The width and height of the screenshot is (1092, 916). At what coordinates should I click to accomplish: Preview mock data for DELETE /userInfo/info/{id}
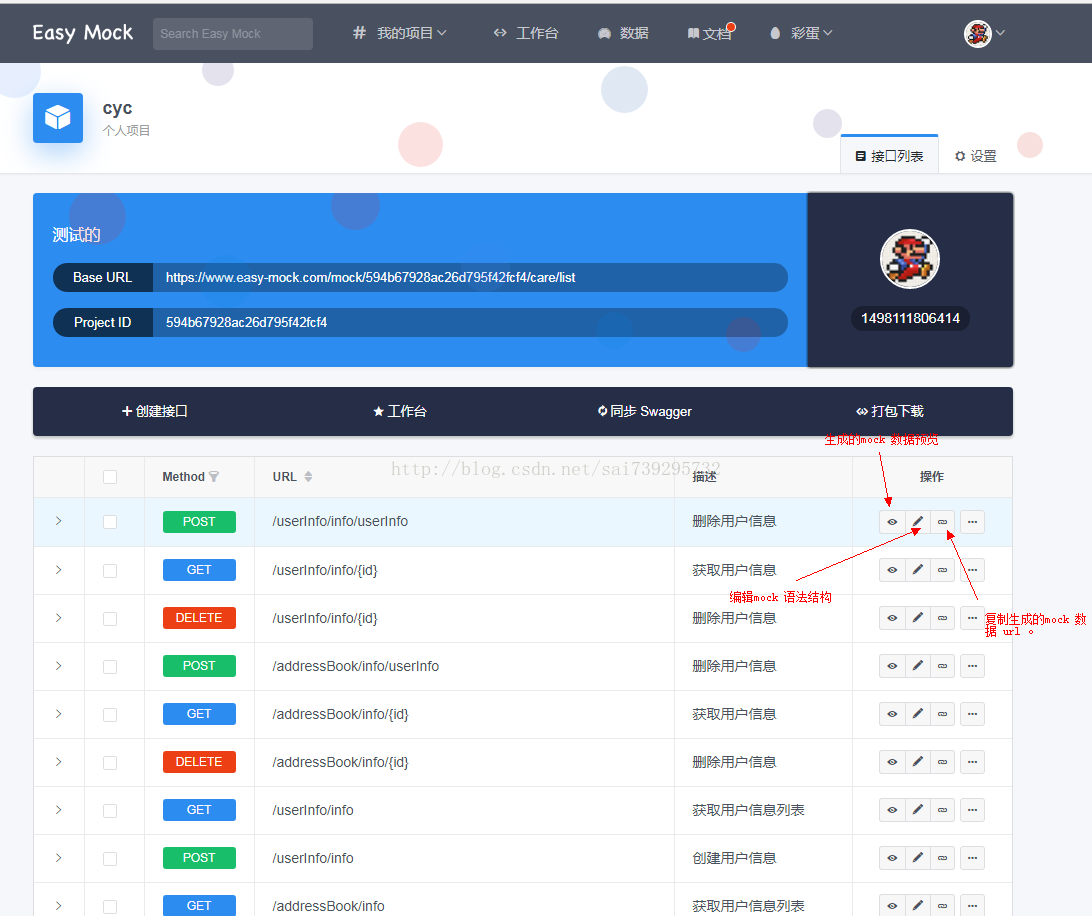[891, 618]
